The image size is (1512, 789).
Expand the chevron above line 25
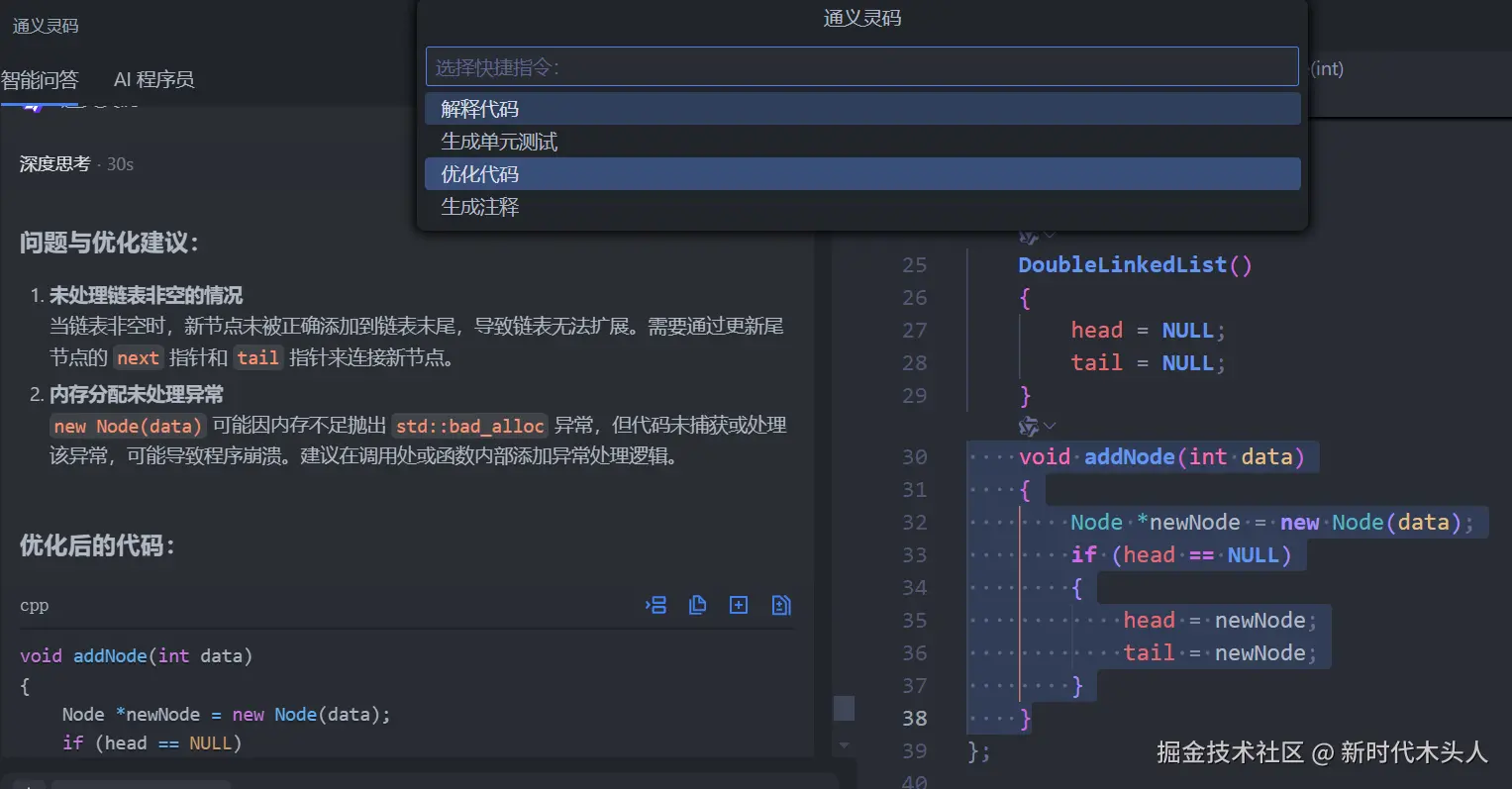point(1050,236)
